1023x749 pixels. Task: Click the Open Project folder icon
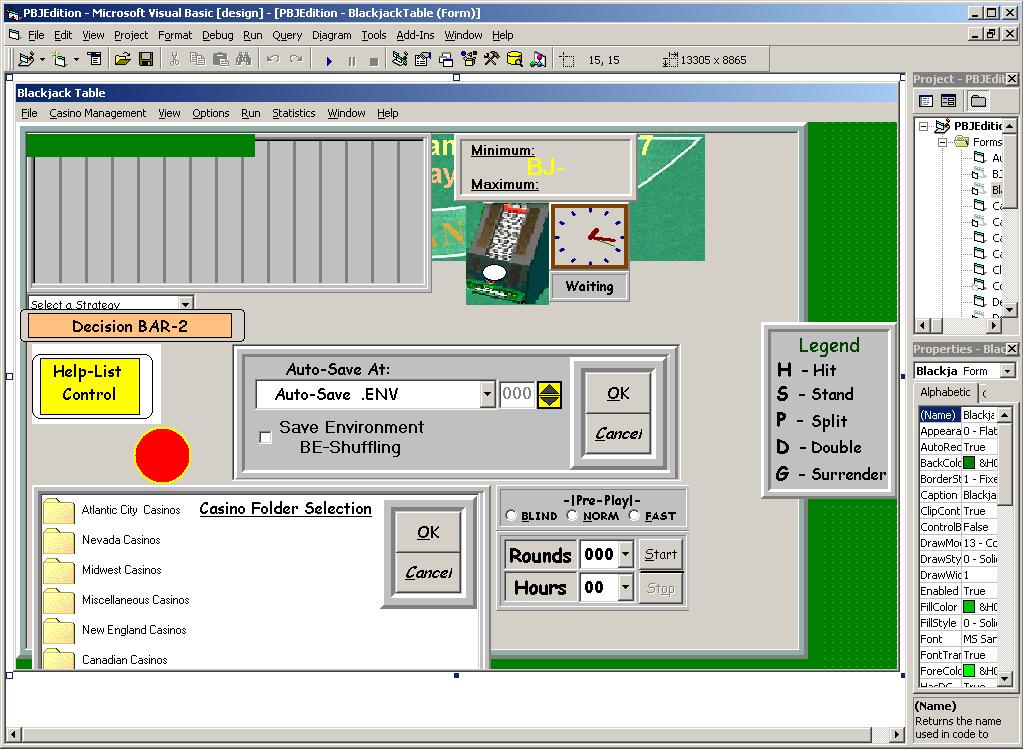click(x=122, y=60)
